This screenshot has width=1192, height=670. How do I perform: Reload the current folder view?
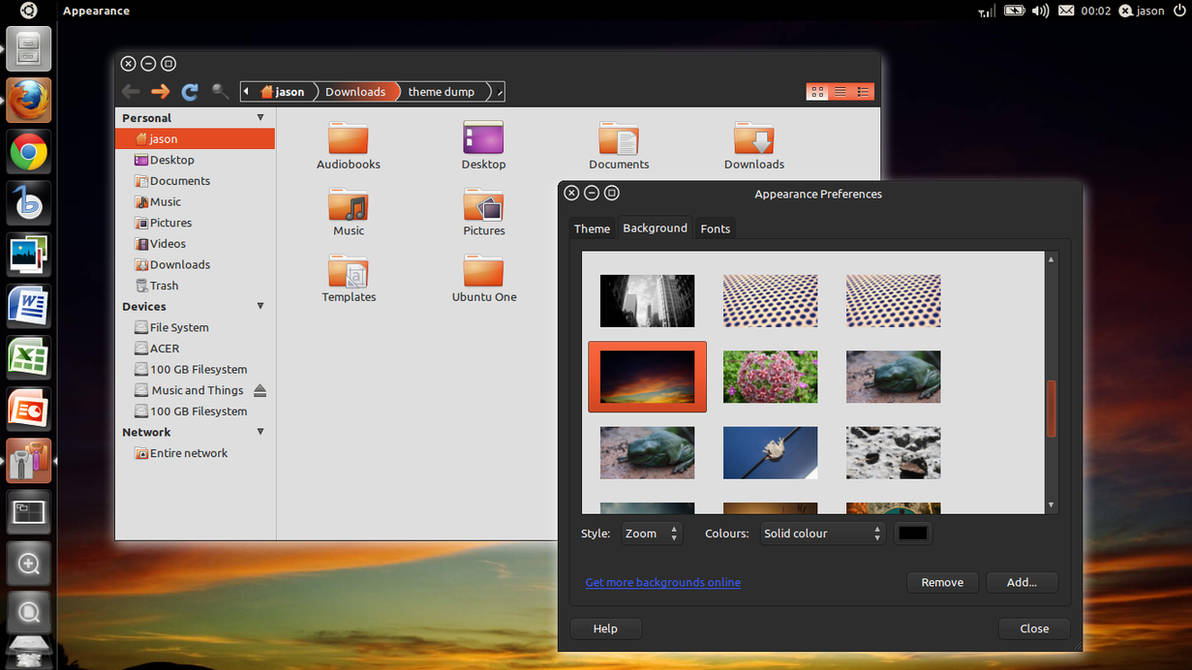(x=190, y=92)
